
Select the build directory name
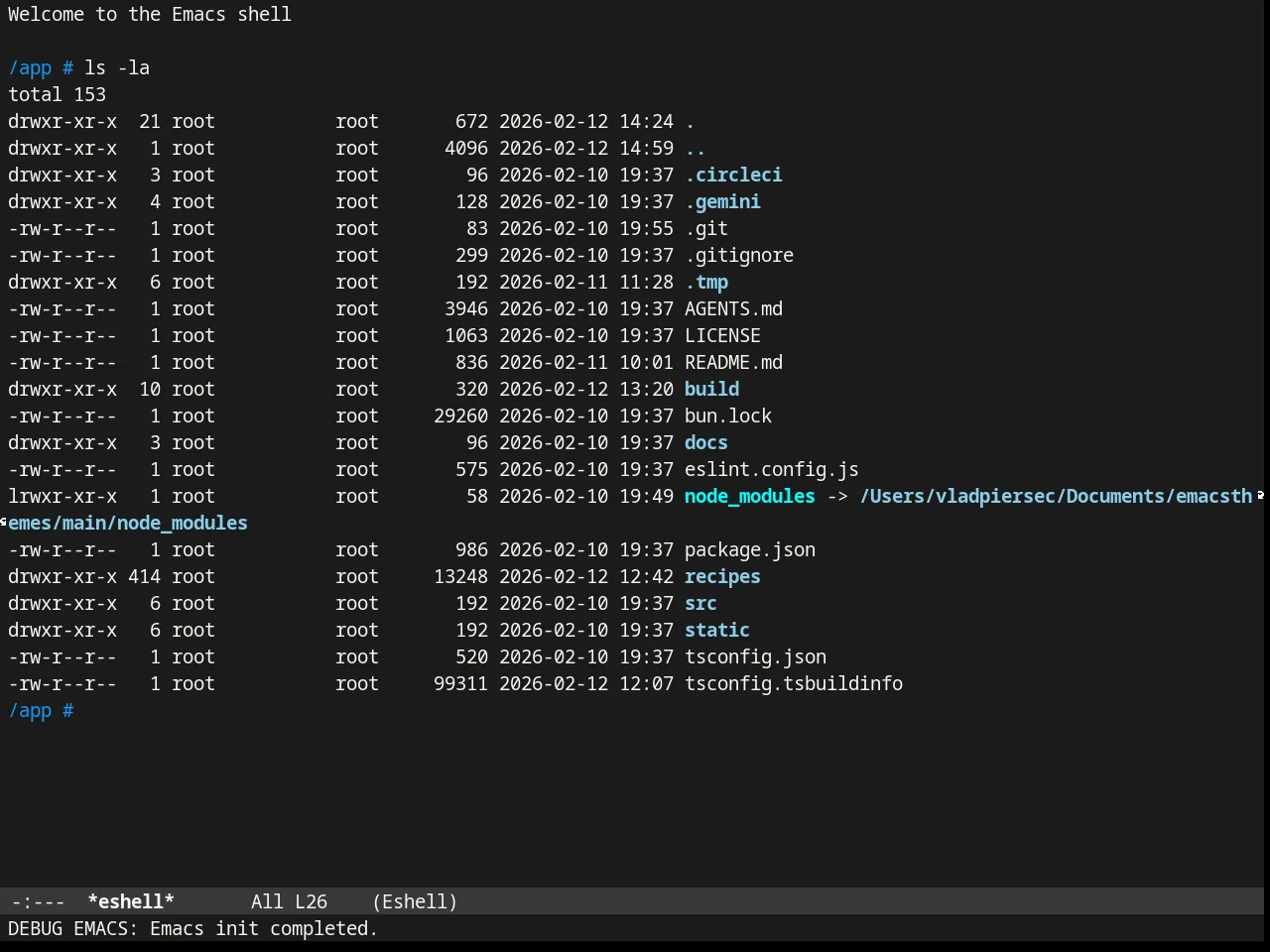coord(711,389)
